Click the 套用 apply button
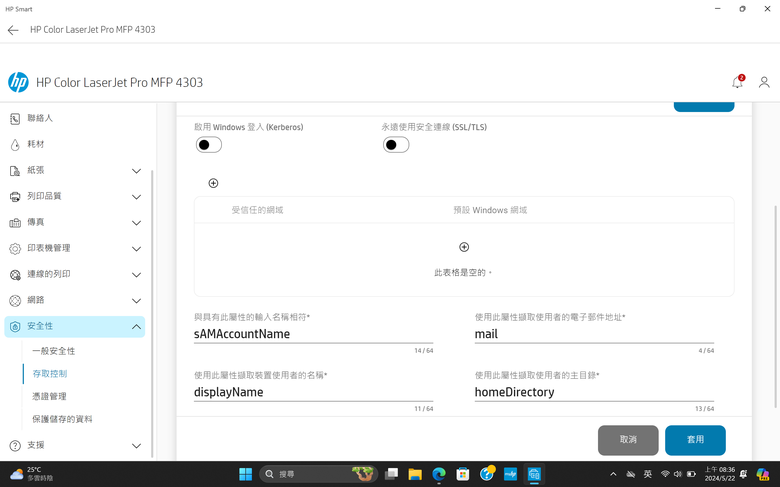Screen dimensions: 780x487 click(x=695, y=440)
